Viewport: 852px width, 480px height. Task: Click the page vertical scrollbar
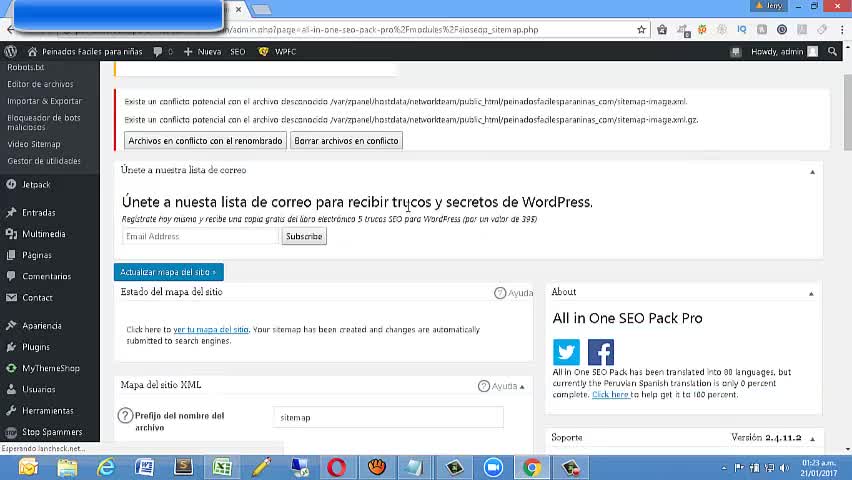pyautogui.click(x=847, y=113)
